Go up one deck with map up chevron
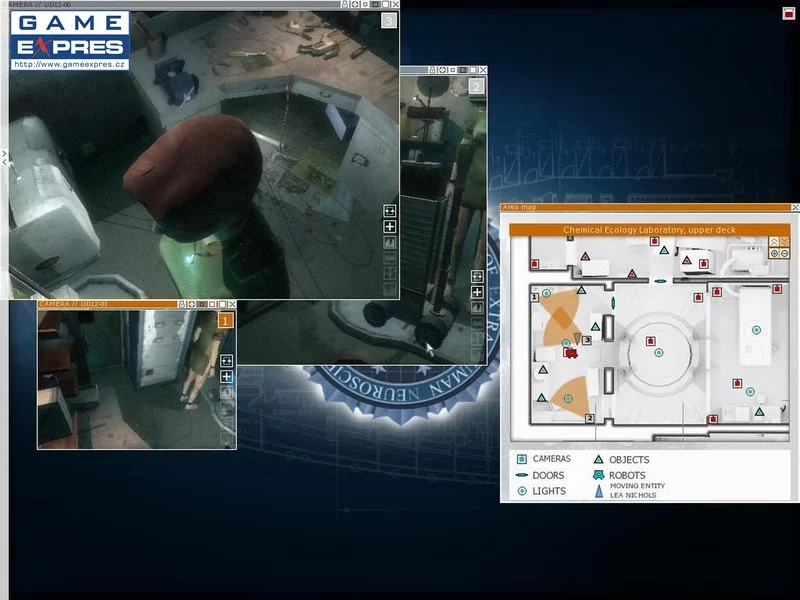The width and height of the screenshot is (800, 600). [773, 242]
